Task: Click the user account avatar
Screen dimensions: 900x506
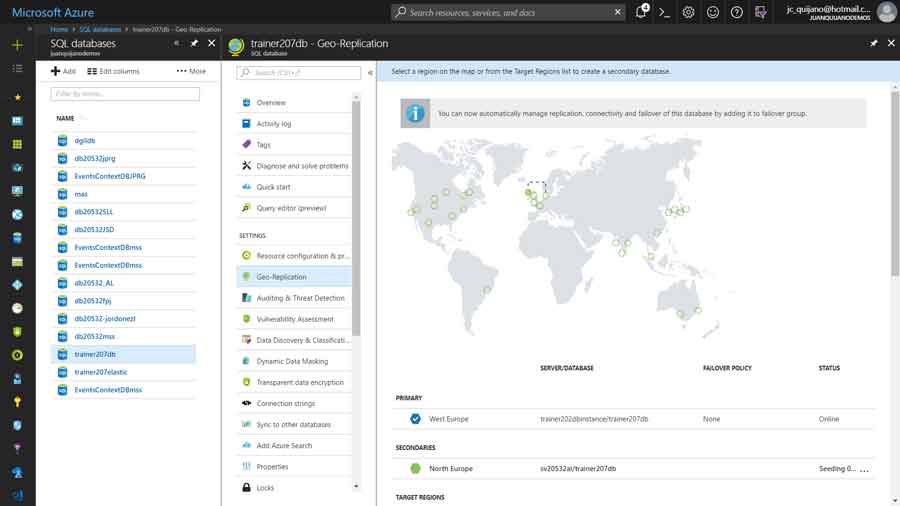Action: (886, 12)
